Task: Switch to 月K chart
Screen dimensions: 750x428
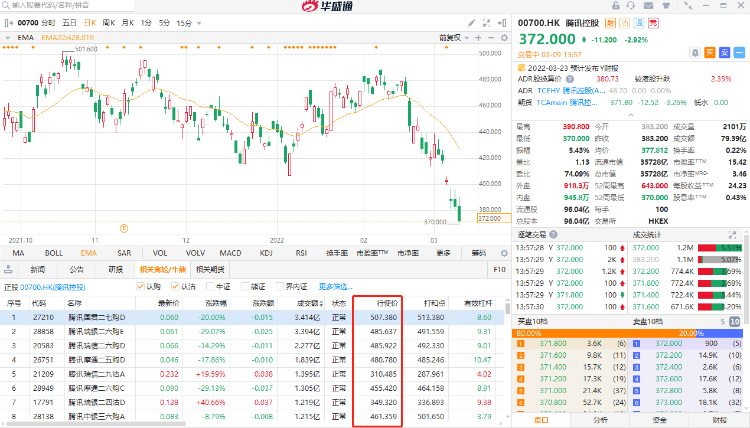Action: click(x=128, y=23)
